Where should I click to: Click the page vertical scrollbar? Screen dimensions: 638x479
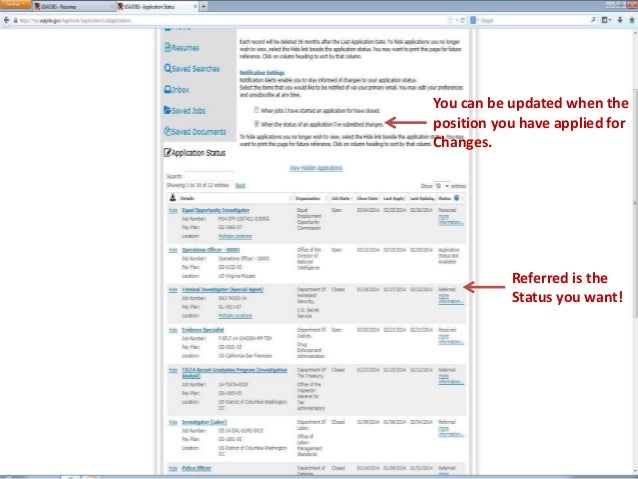click(x=635, y=203)
